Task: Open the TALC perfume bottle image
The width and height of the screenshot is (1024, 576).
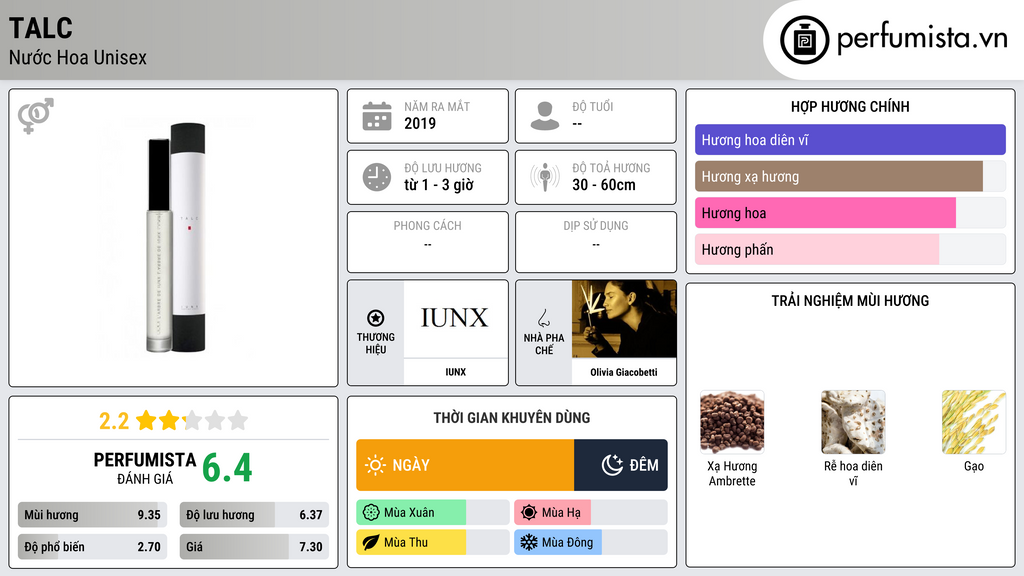Action: pos(176,238)
